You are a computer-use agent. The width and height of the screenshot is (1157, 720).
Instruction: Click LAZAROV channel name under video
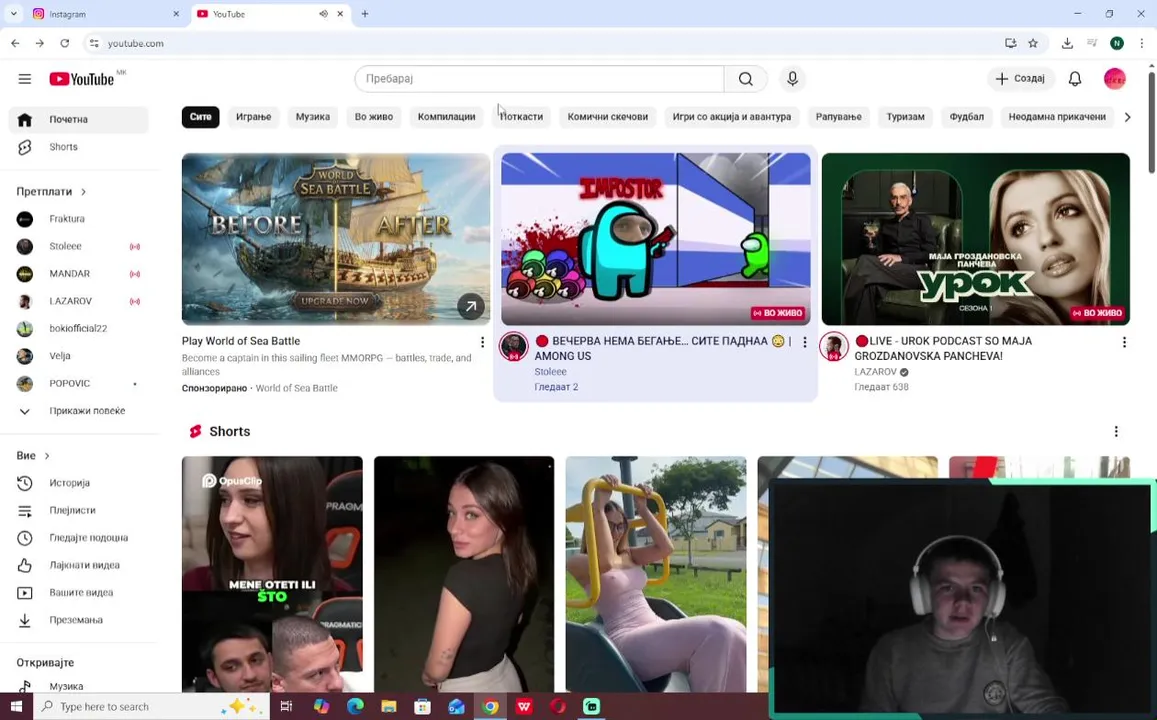(x=875, y=372)
